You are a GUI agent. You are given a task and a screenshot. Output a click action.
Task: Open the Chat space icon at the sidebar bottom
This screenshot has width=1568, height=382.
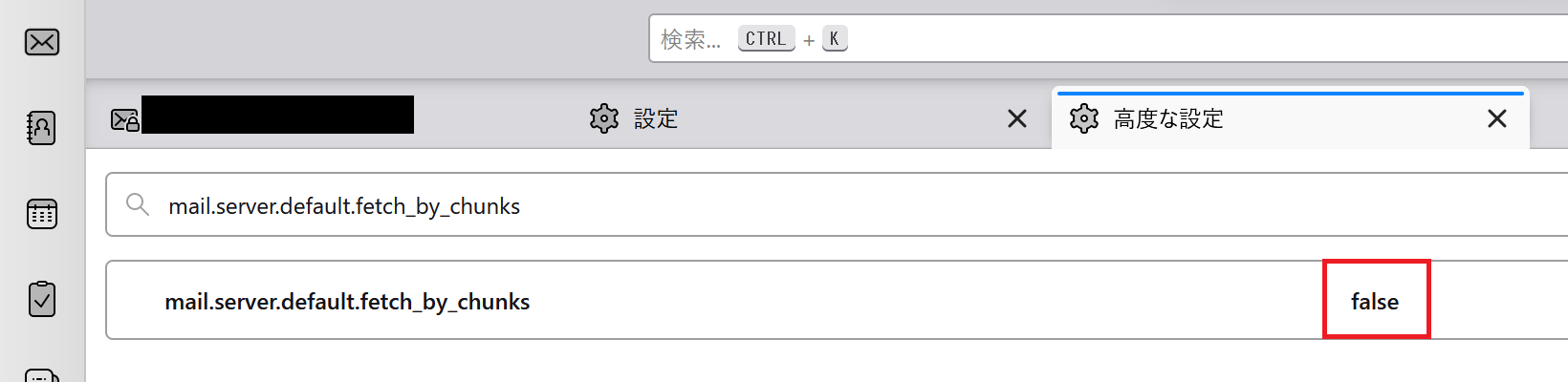pyautogui.click(x=42, y=374)
